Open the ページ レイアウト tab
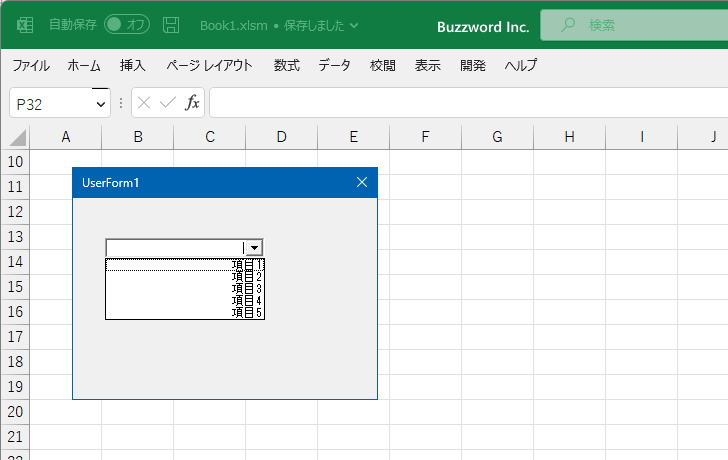This screenshot has height=460, width=728. tap(209, 65)
